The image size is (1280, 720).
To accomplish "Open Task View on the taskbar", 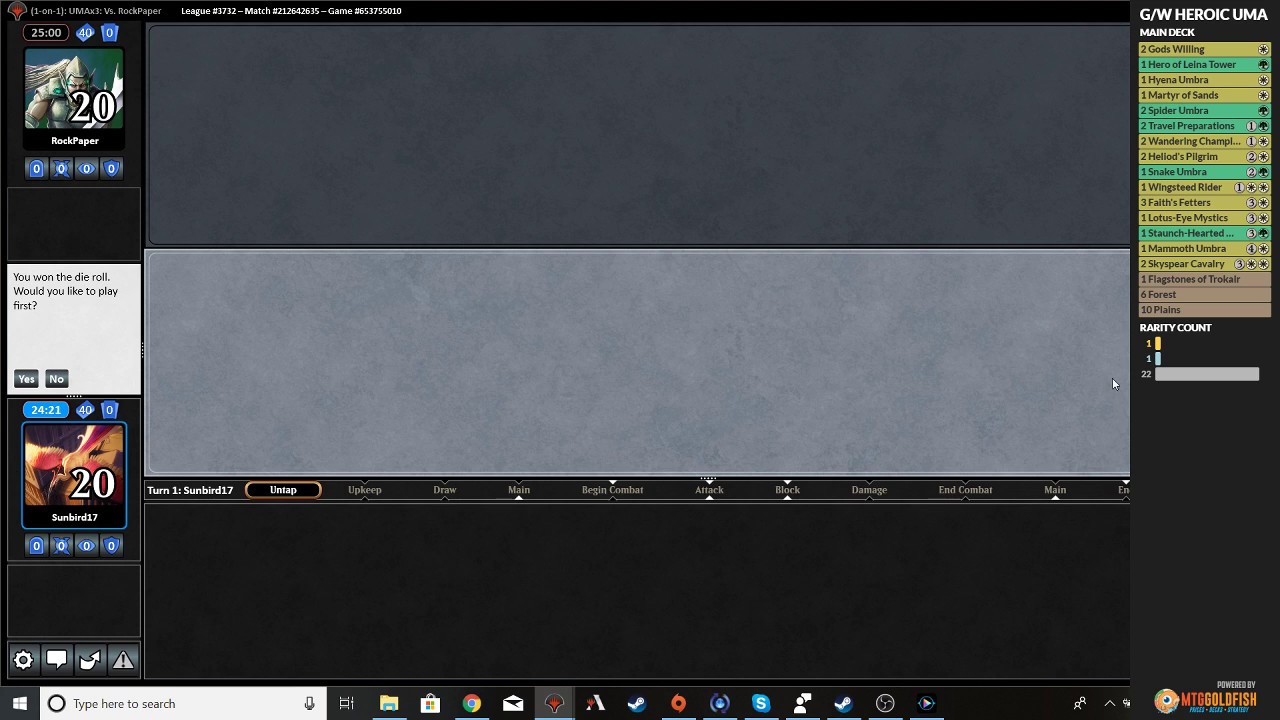I will pyautogui.click(x=346, y=704).
